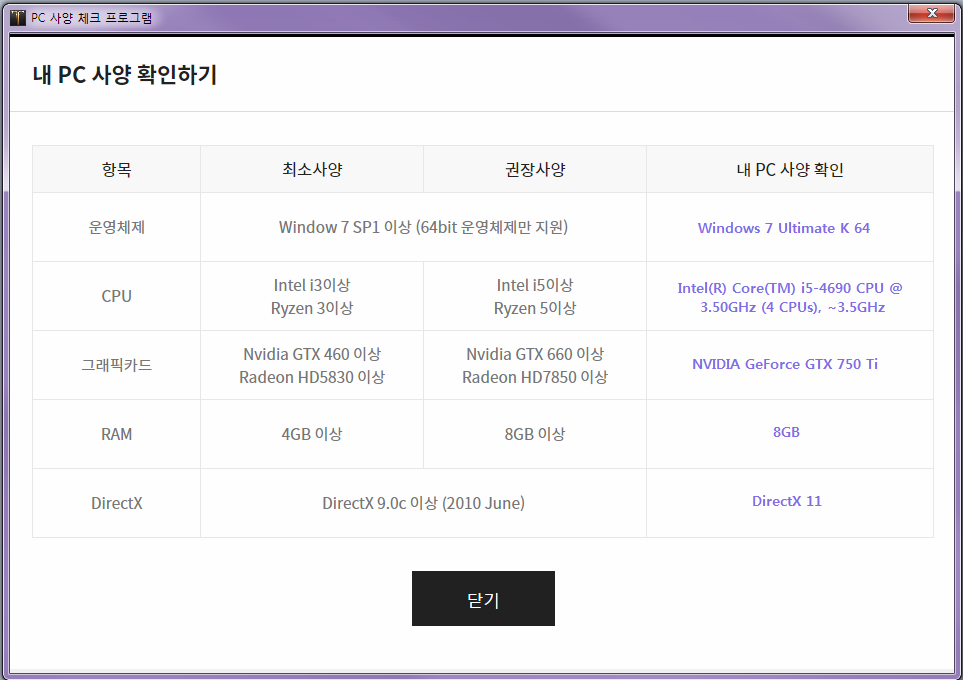This screenshot has width=963, height=680.
Task: Click the 그래픽카드 row label
Action: 116,365
